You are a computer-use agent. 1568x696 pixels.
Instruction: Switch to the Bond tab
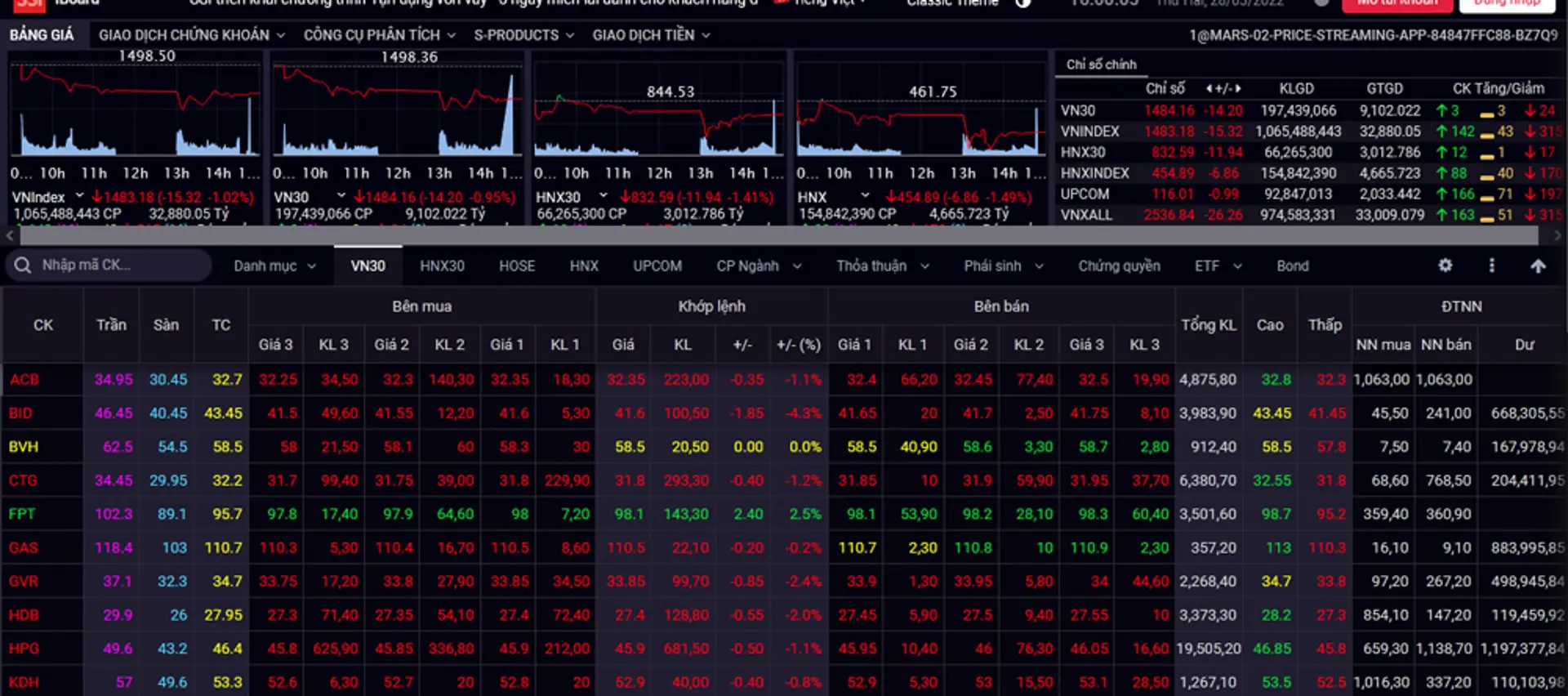coord(1293,265)
